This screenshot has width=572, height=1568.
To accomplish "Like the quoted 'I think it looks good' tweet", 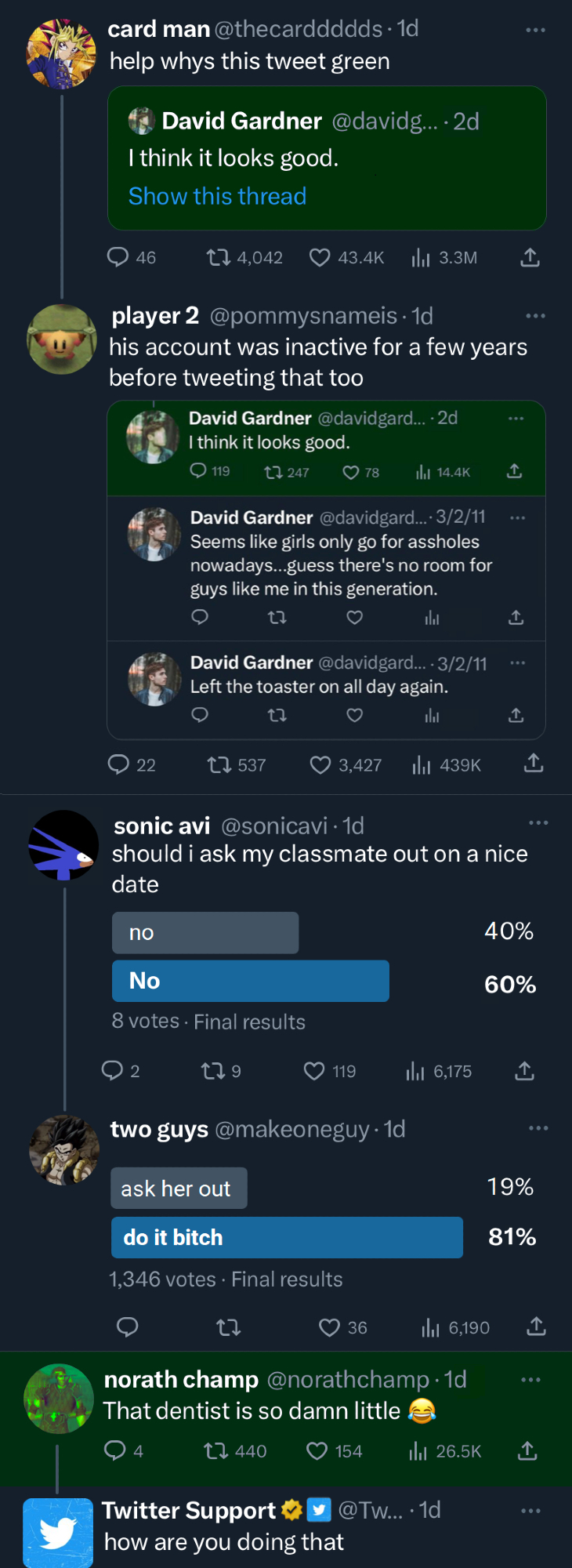I will pyautogui.click(x=351, y=472).
